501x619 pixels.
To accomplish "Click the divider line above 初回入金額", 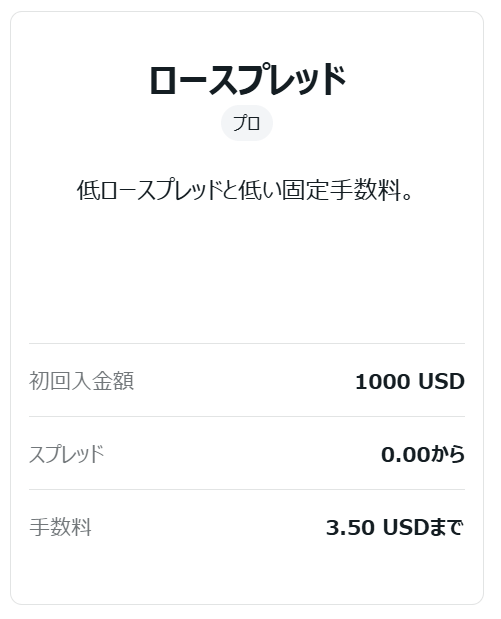I will point(247,343).
